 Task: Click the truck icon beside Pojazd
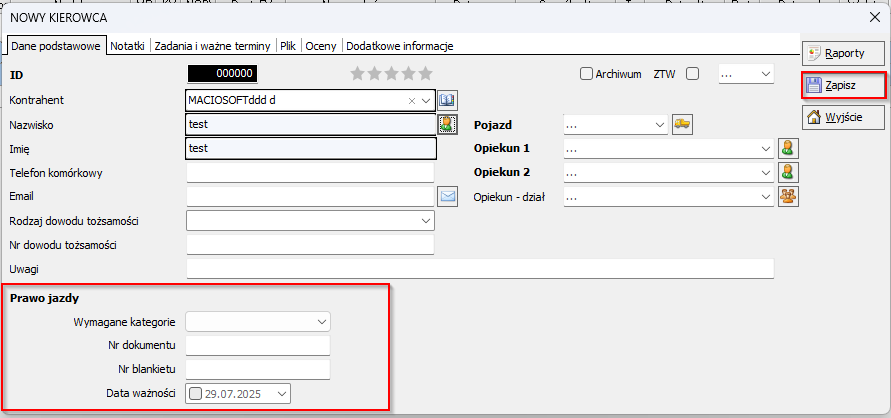(x=682, y=124)
